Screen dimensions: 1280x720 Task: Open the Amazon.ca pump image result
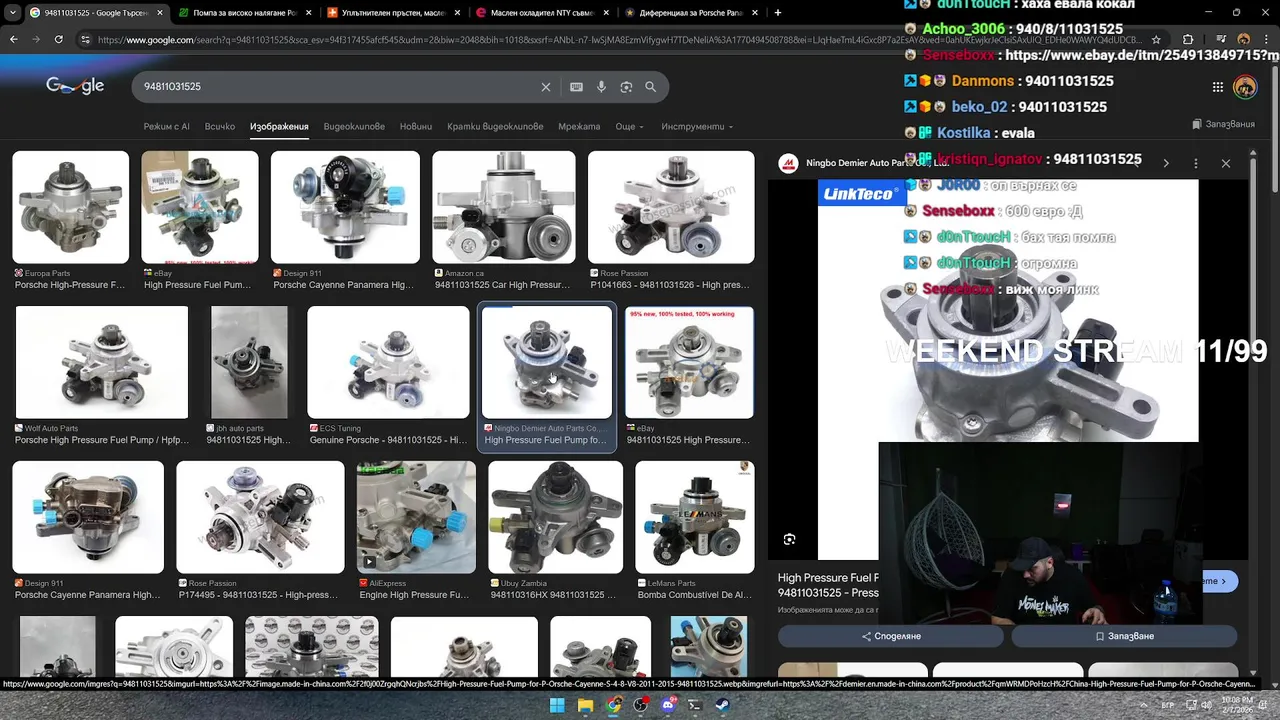click(x=503, y=207)
